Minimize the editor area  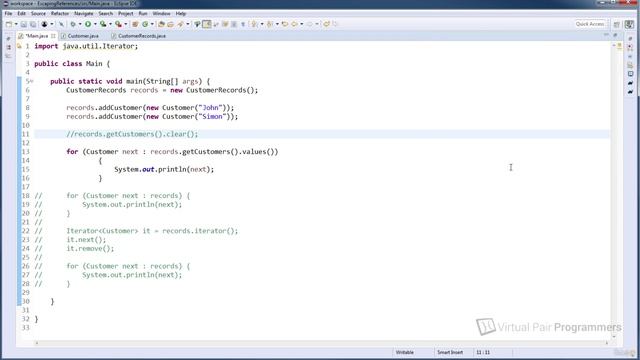point(606,36)
